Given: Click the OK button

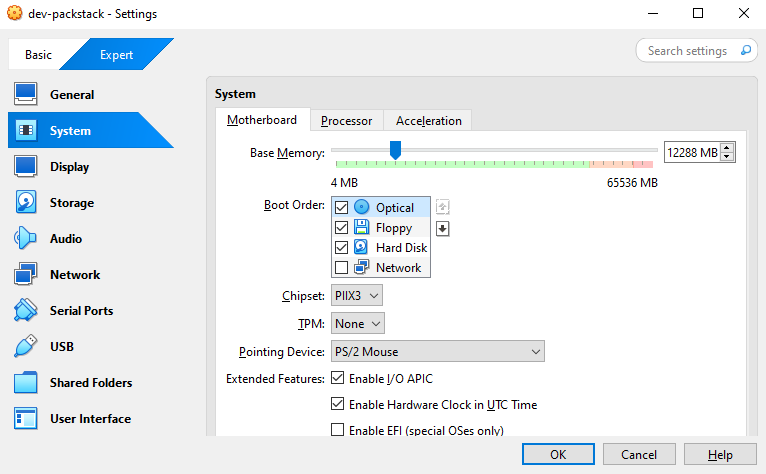Looking at the screenshot, I should click(x=558, y=455).
